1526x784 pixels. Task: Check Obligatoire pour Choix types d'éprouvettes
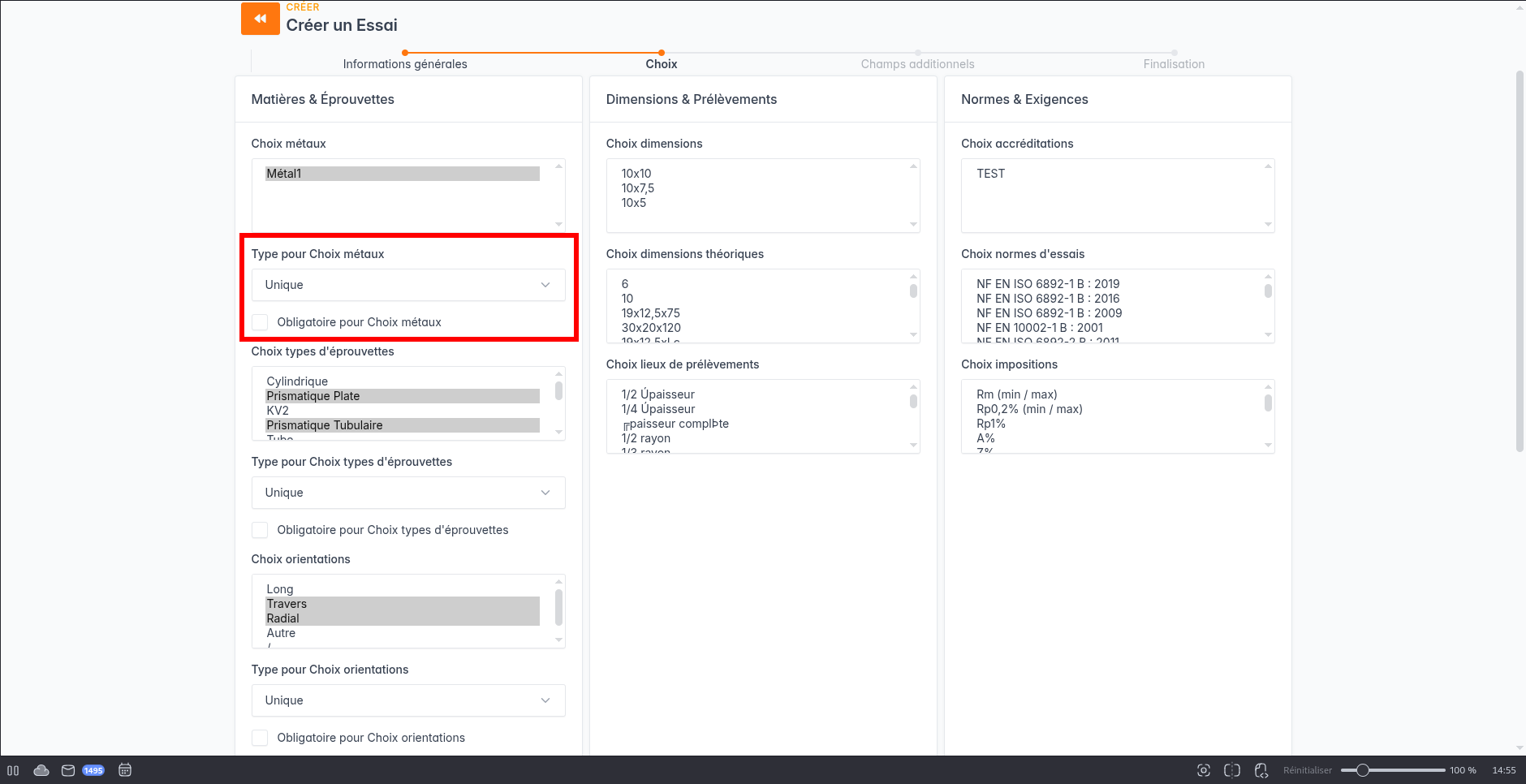(x=260, y=530)
